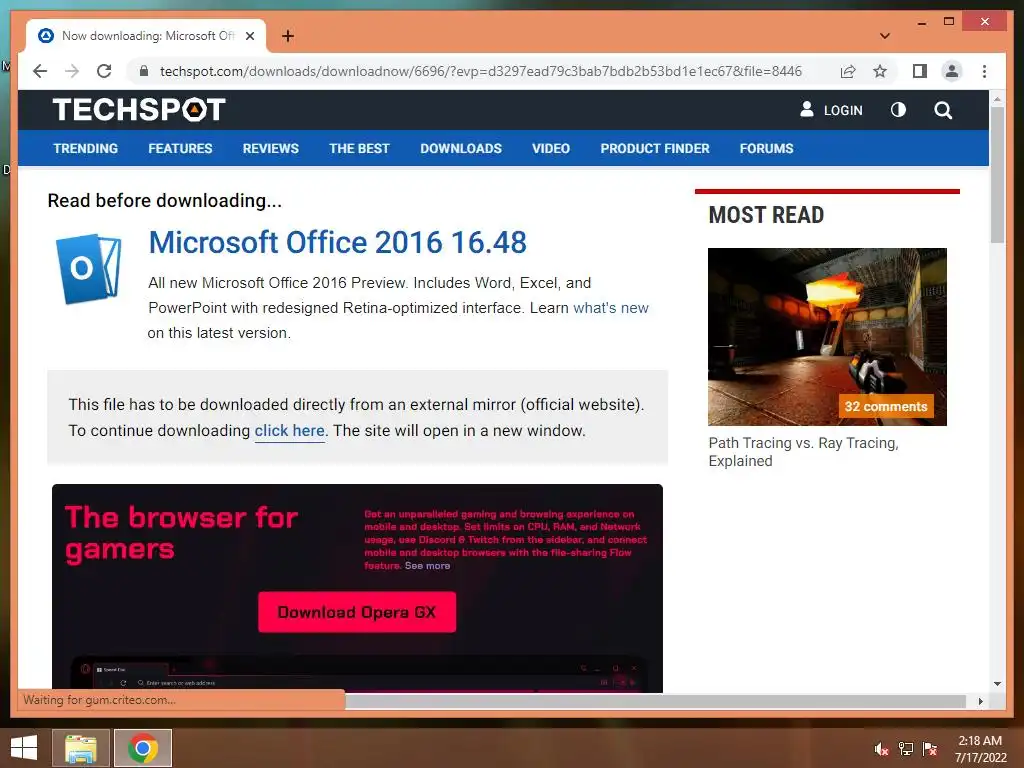
Task: Open the Path Tracing article thumbnail
Action: coord(827,337)
